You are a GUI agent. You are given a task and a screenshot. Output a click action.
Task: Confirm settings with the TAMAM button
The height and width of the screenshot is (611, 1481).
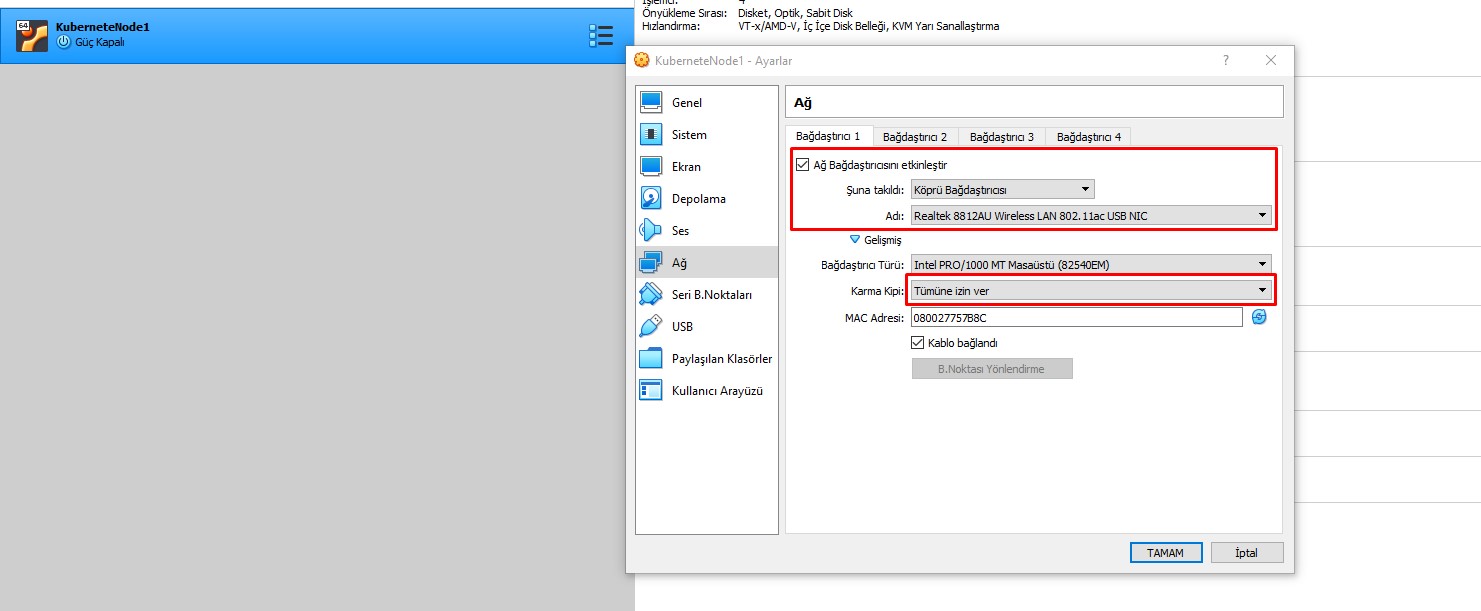[1165, 553]
